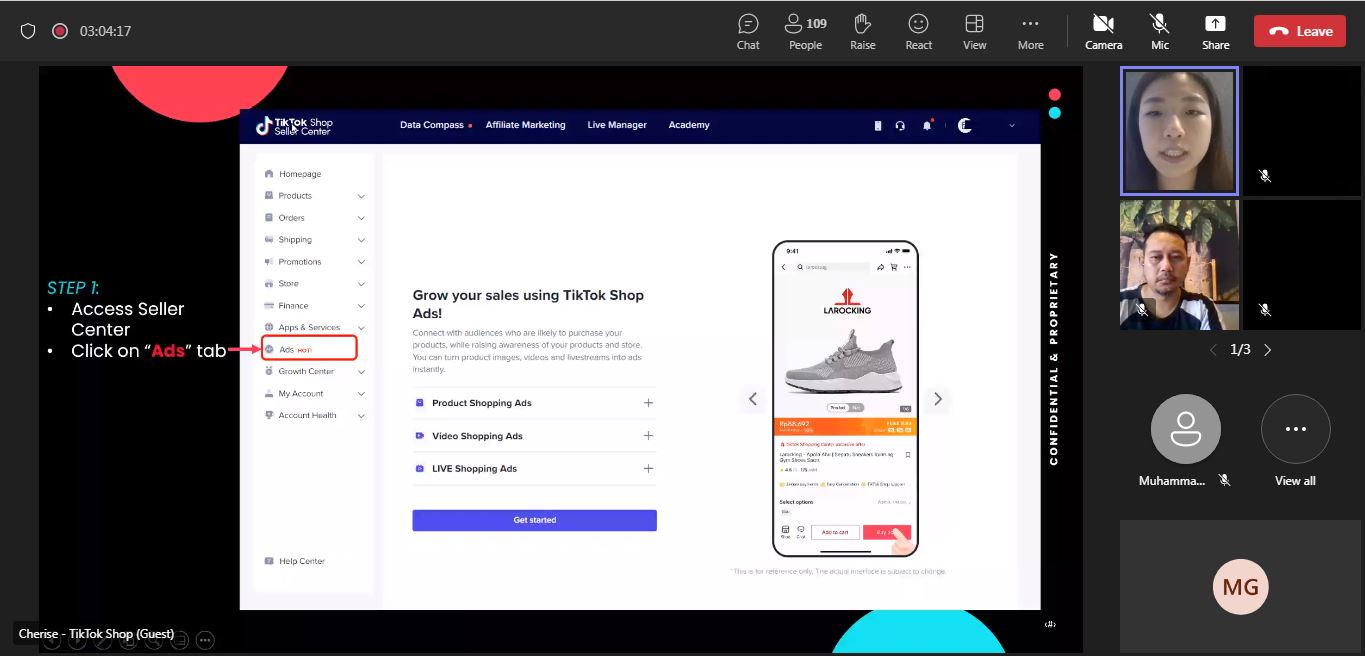Click the red recording indicator
This screenshot has height=656, width=1365.
pyautogui.click(x=60, y=31)
